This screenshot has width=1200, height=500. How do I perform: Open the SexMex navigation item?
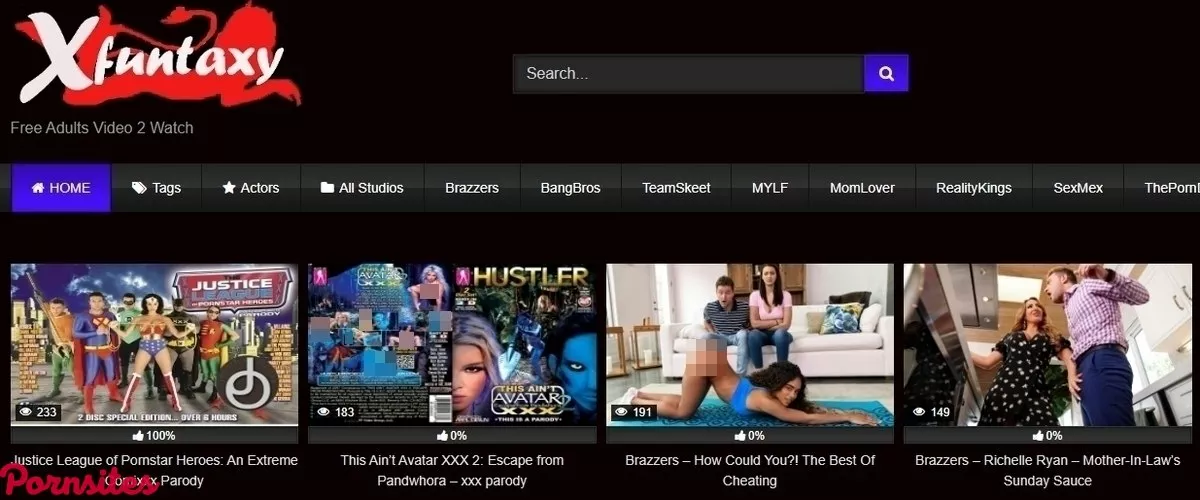point(1078,188)
